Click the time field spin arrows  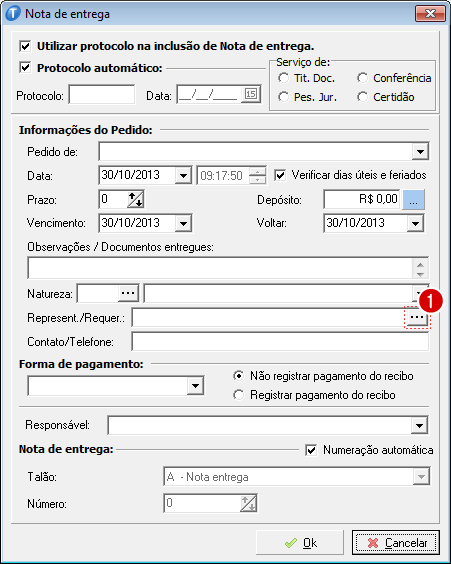257,176
